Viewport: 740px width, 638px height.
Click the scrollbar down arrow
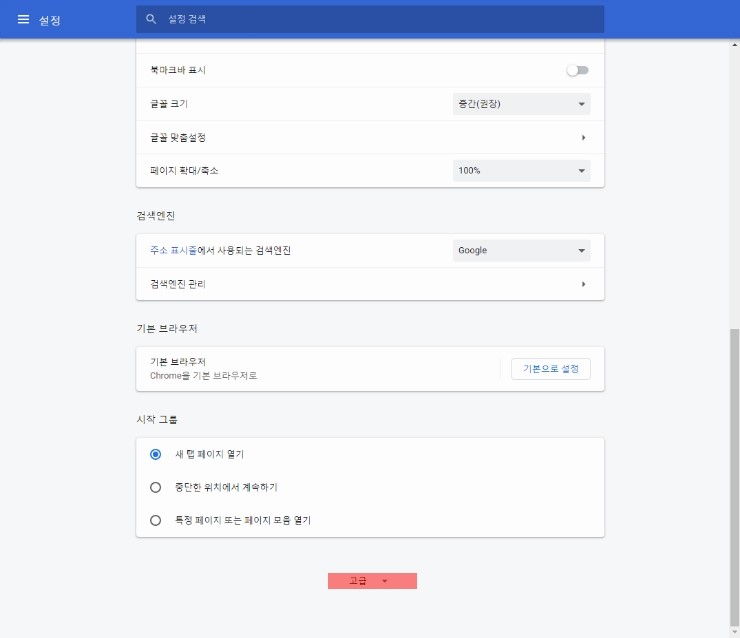point(734,632)
